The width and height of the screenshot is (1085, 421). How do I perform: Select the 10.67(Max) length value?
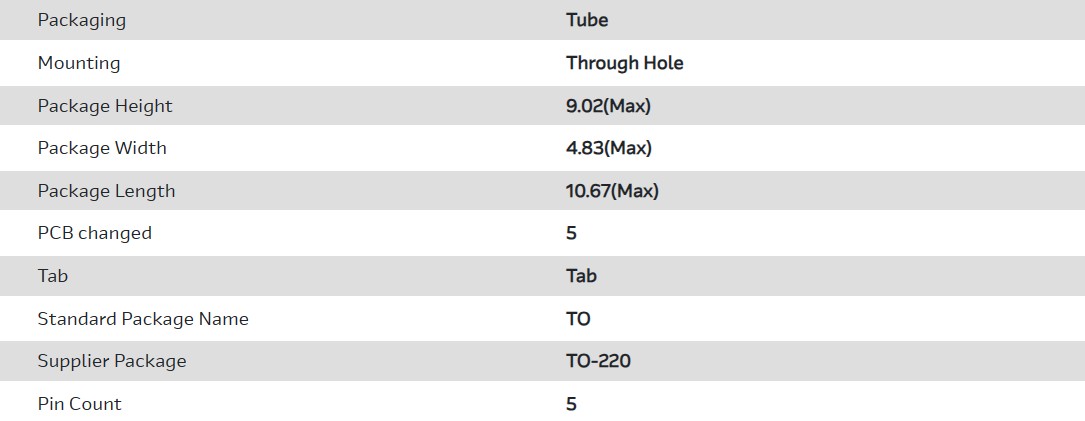click(612, 191)
